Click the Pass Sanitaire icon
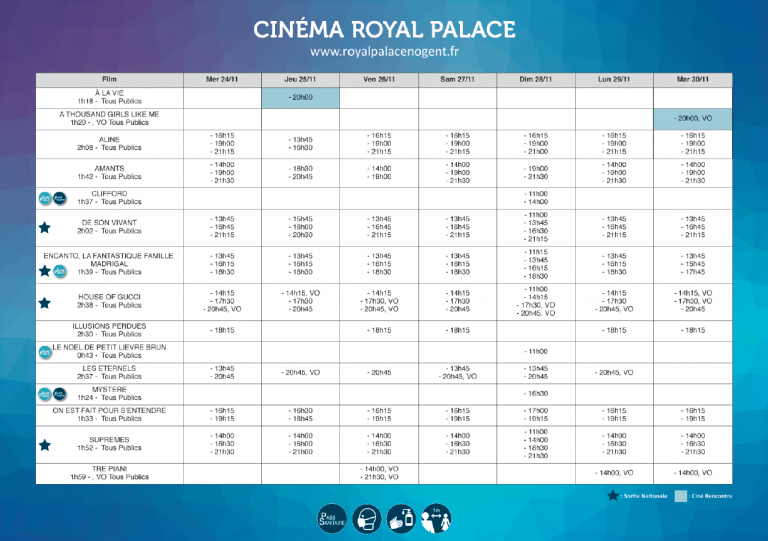Viewport: 768px width, 541px height. coord(331,517)
